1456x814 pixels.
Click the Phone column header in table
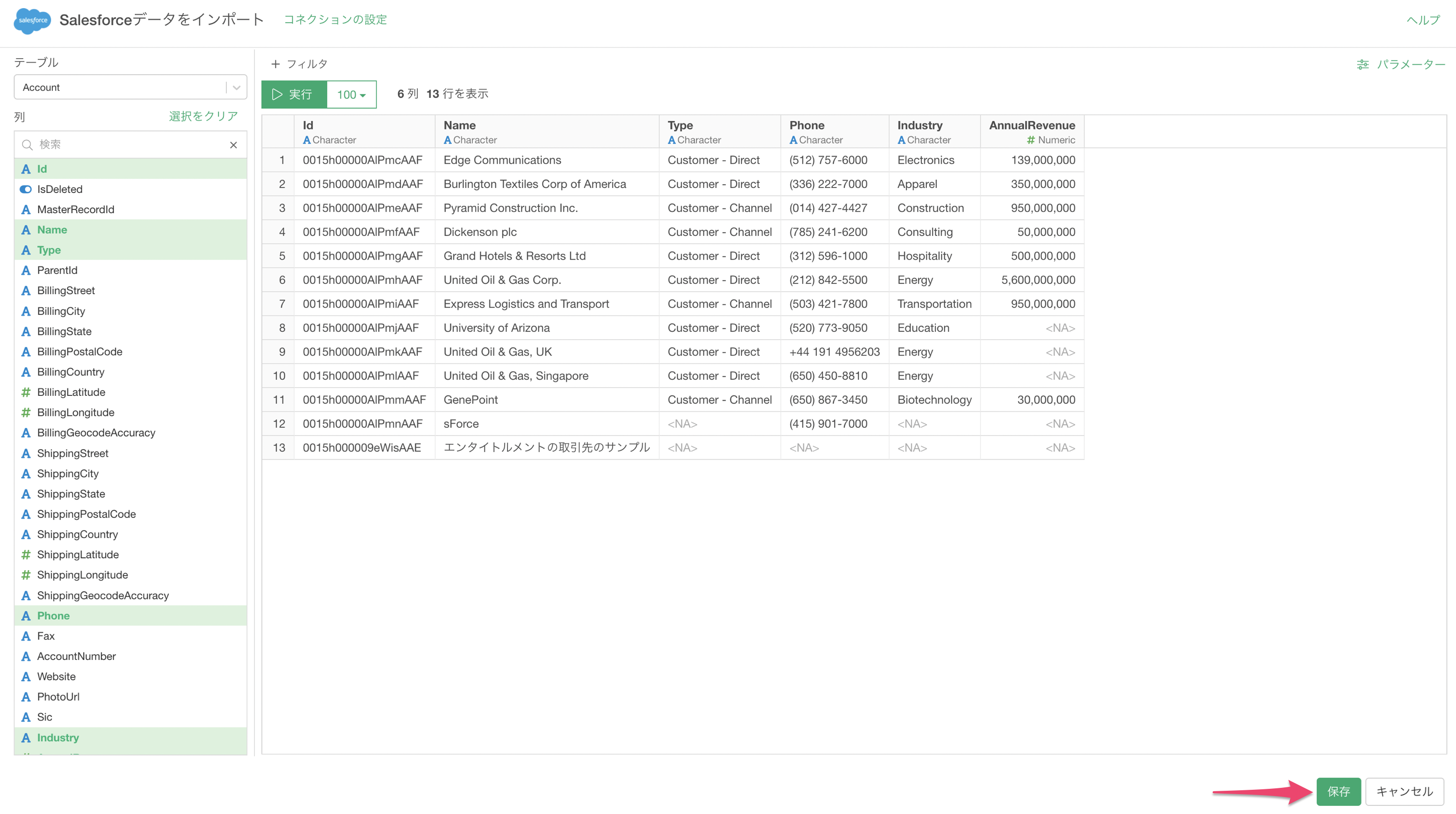click(835, 132)
